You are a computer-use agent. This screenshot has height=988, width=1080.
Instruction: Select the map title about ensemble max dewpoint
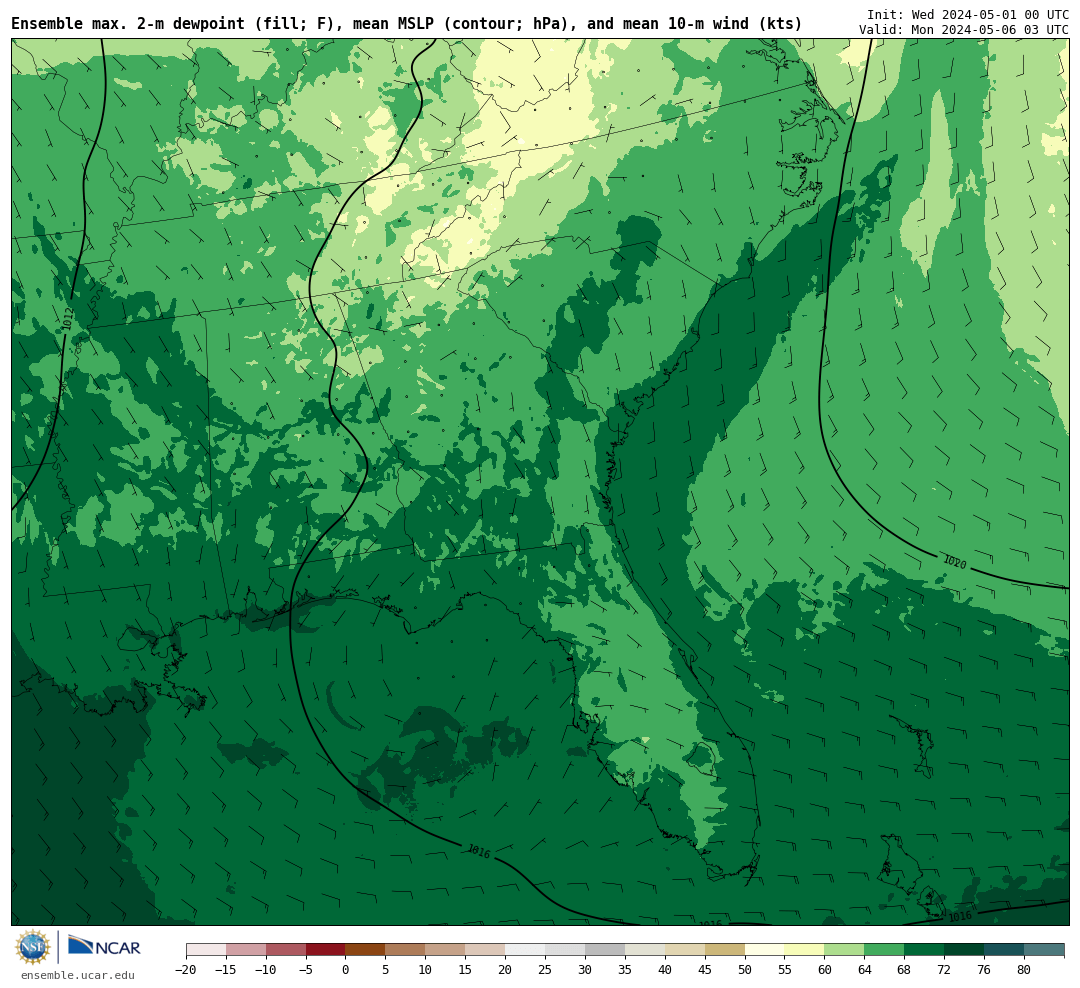click(x=406, y=23)
